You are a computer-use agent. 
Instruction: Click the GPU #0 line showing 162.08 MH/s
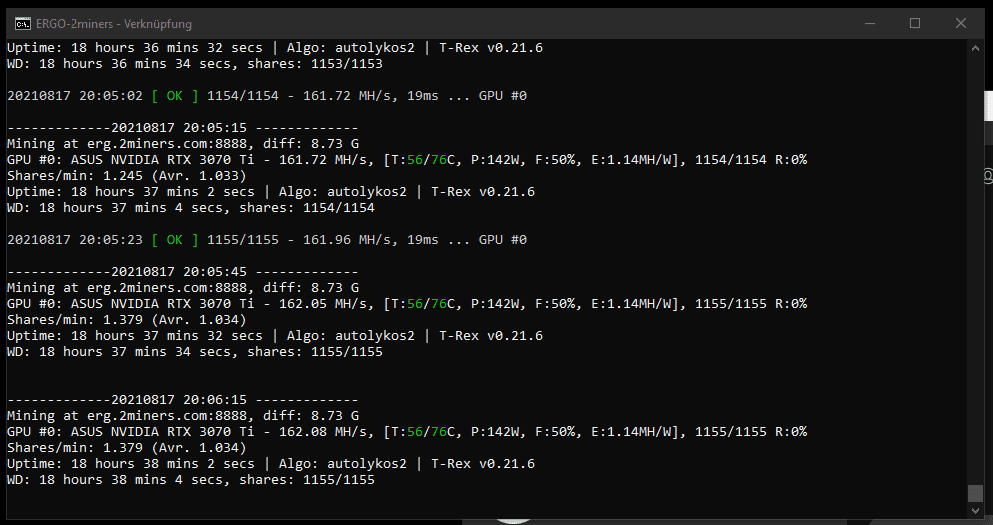[x=407, y=431]
